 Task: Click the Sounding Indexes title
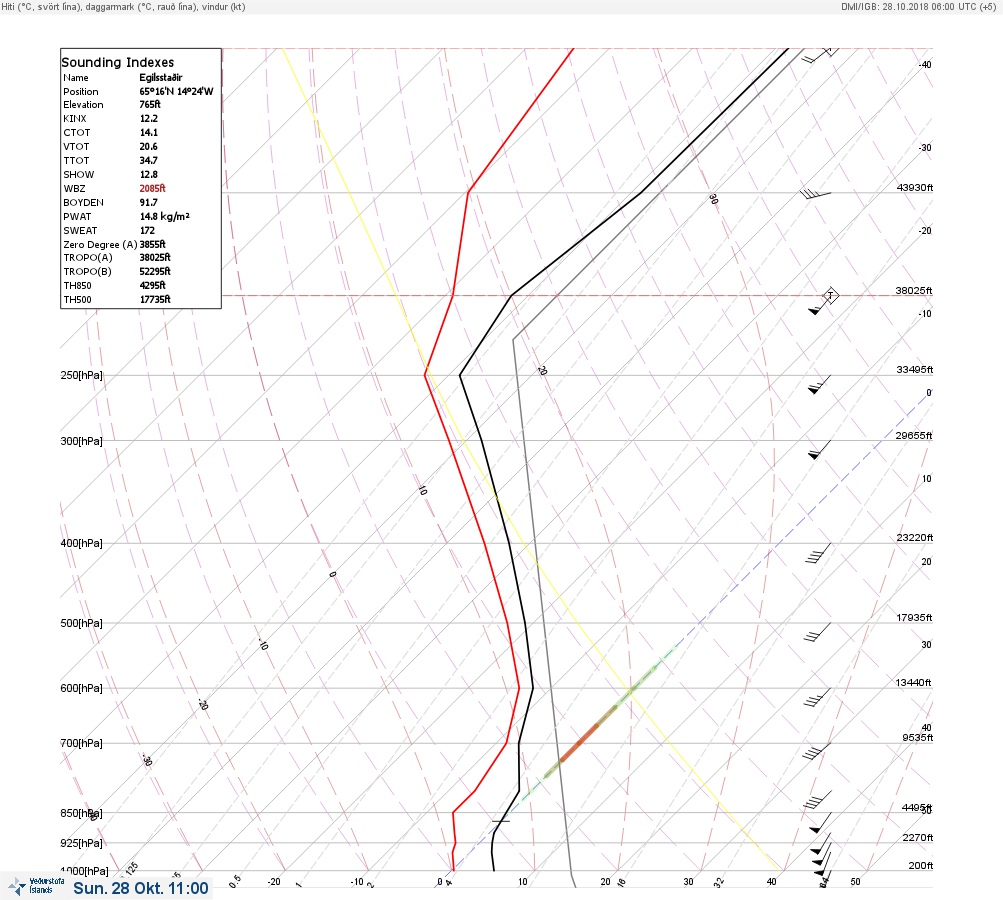118,62
